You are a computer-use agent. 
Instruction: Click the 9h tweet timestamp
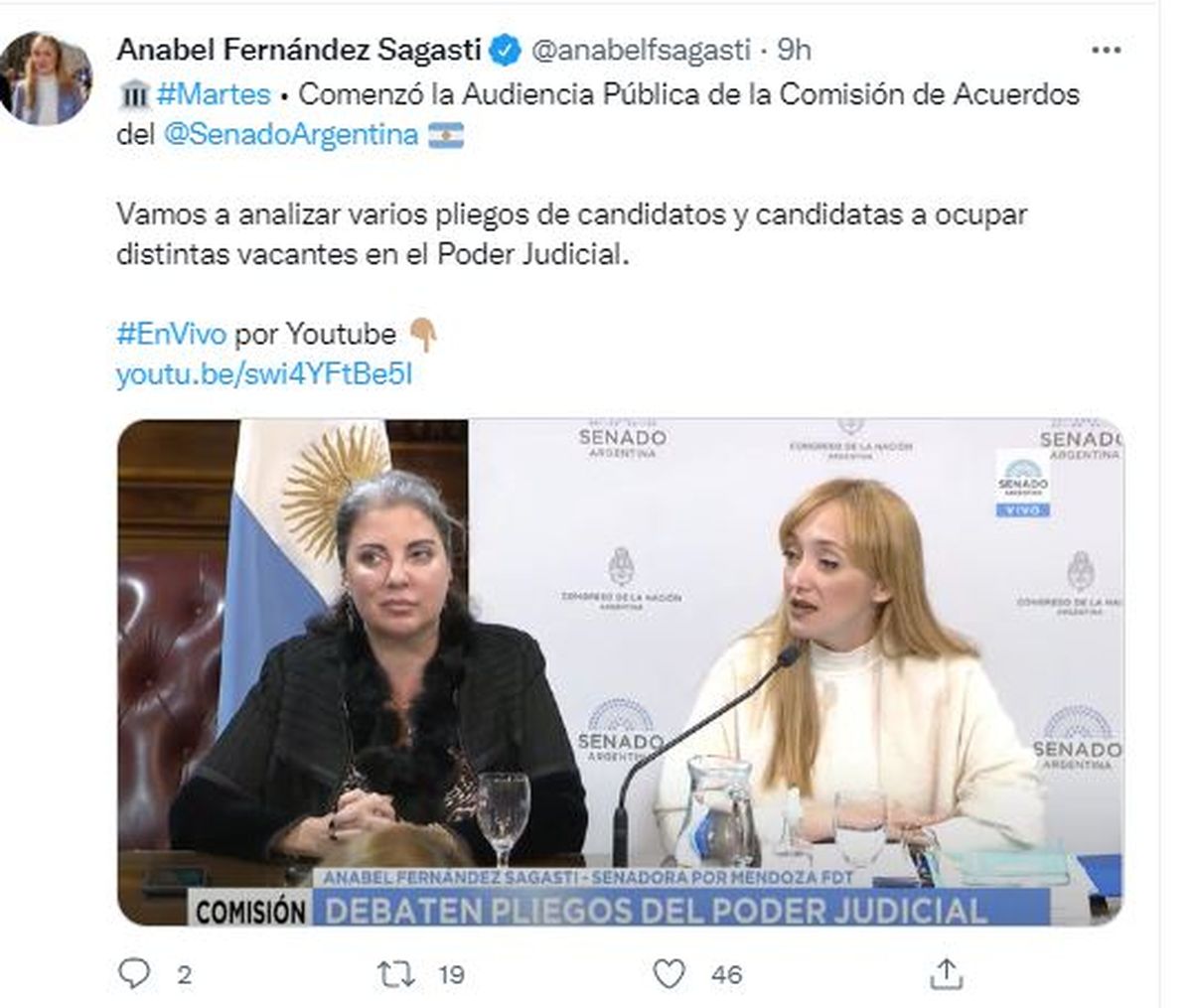point(793,50)
